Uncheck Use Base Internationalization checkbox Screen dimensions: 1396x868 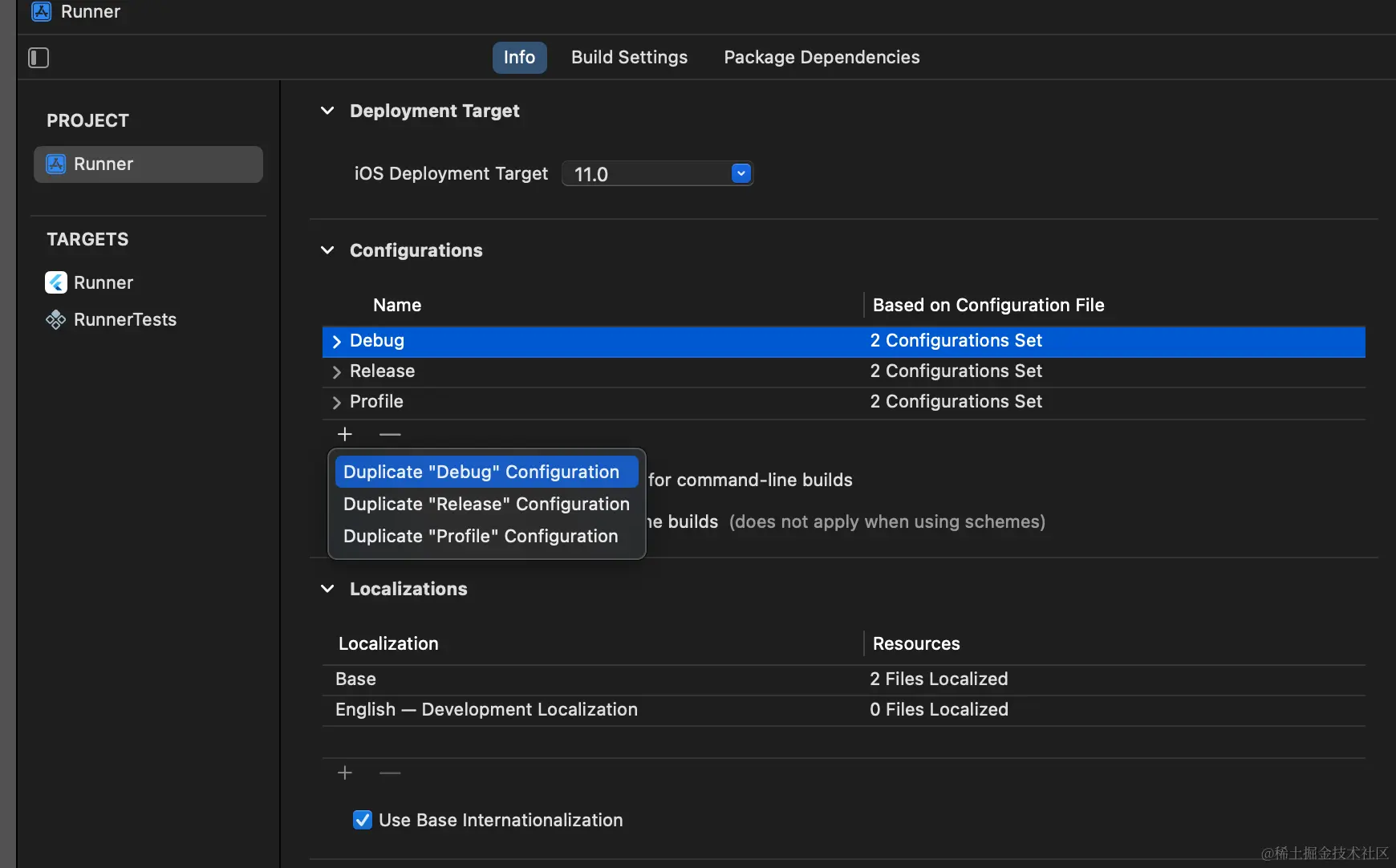[x=363, y=820]
